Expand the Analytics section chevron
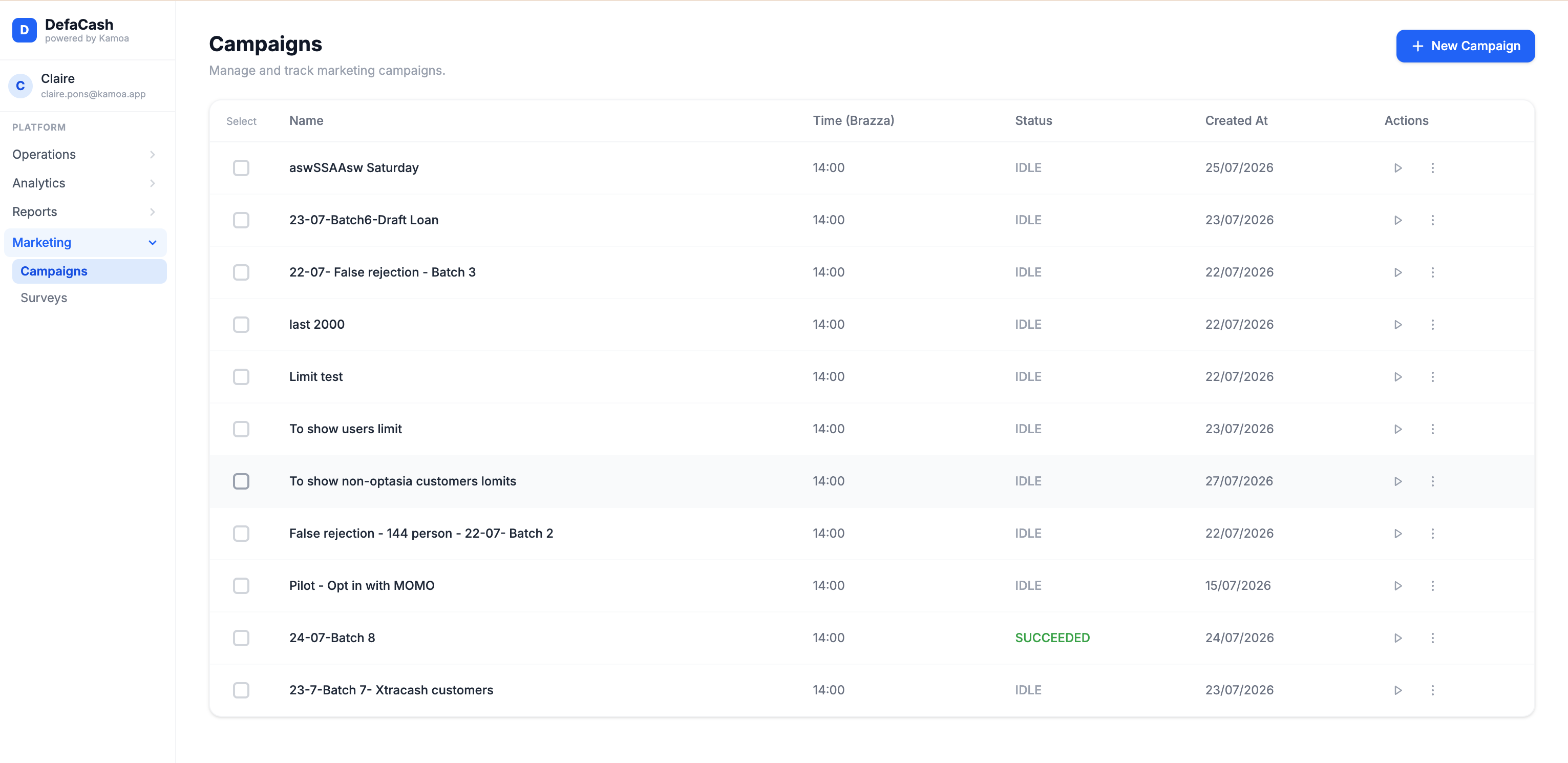 click(x=152, y=183)
